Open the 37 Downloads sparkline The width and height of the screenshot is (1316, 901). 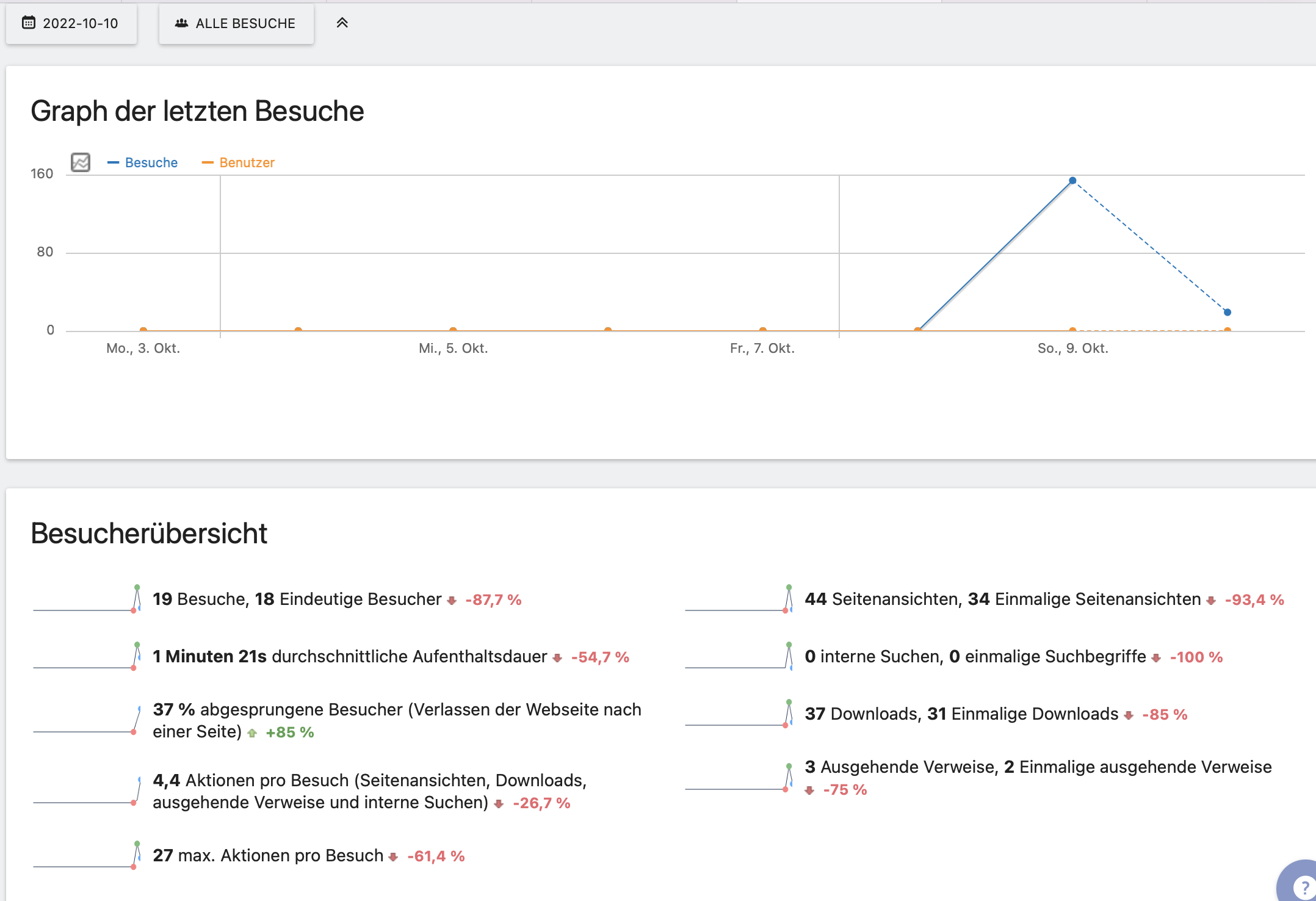tap(739, 714)
